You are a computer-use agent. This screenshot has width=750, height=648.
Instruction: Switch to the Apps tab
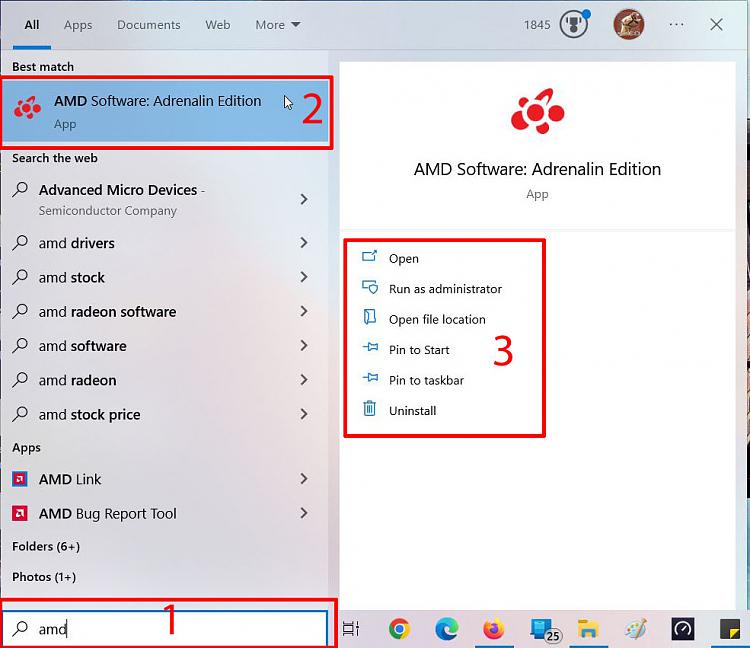click(x=78, y=25)
